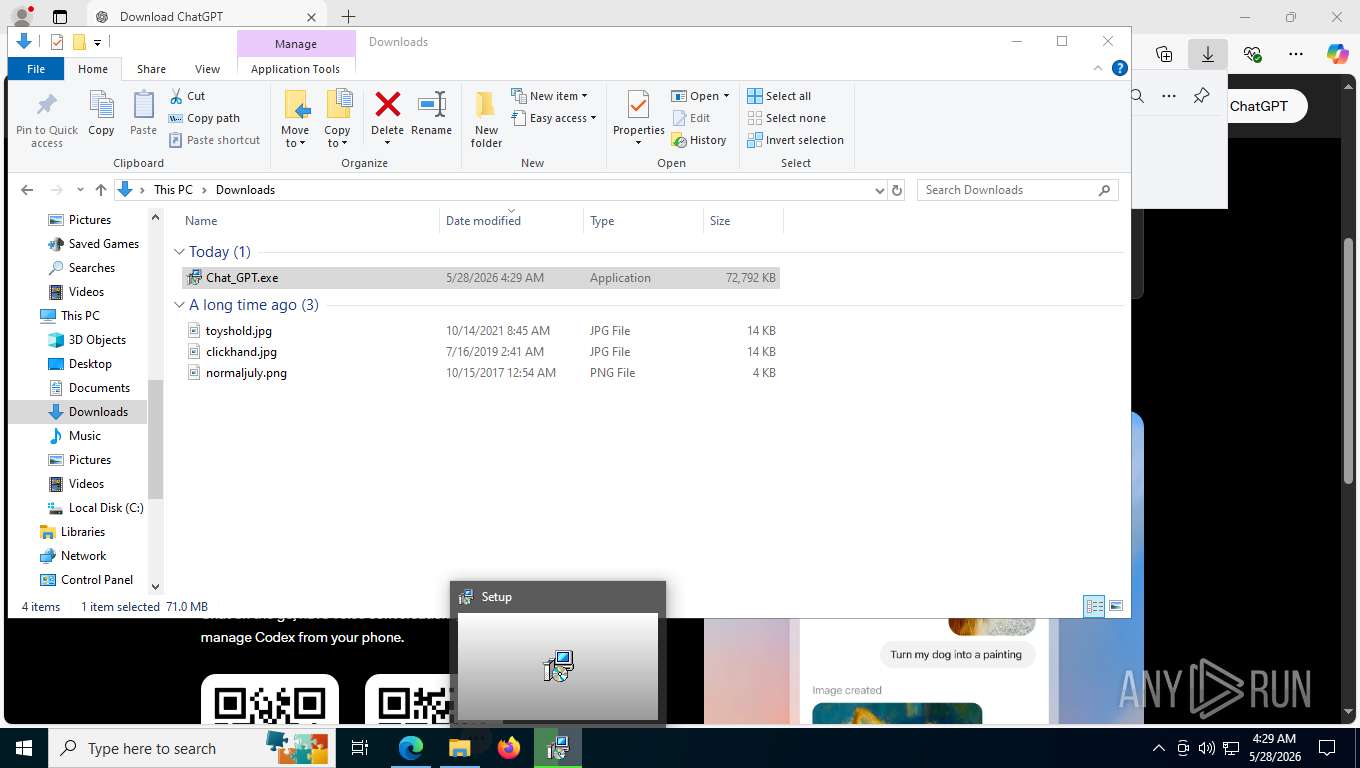Select the clickhand.jpg file
1360x768 pixels.
481,352
